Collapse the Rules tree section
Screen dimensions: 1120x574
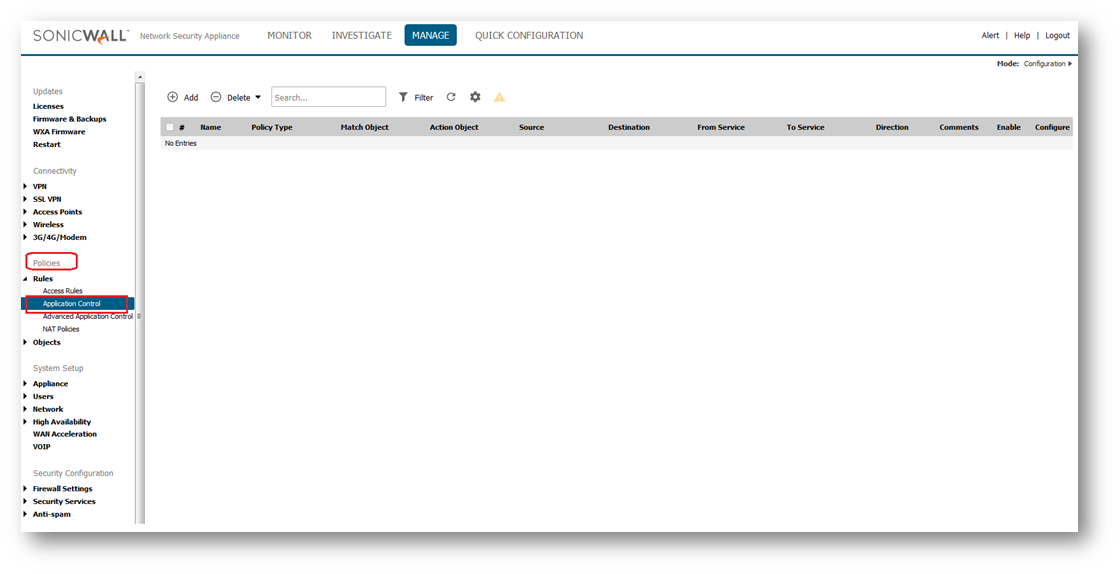coord(25,279)
